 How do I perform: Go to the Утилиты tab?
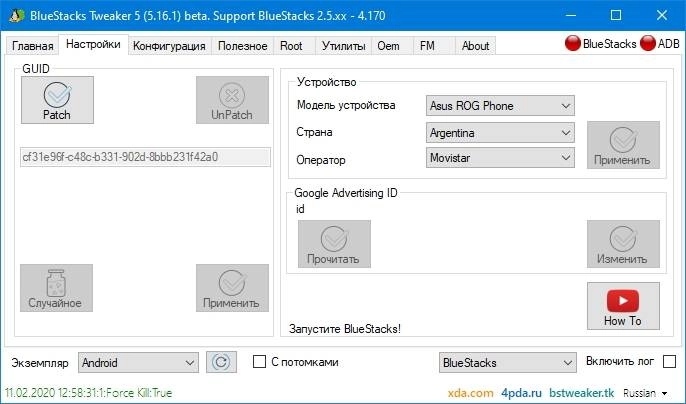(x=343, y=46)
